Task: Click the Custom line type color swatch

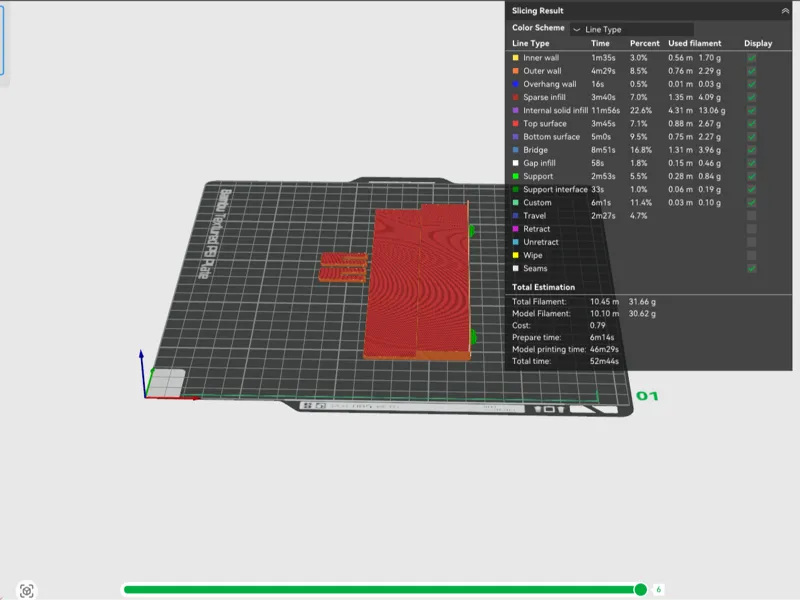Action: 515,203
